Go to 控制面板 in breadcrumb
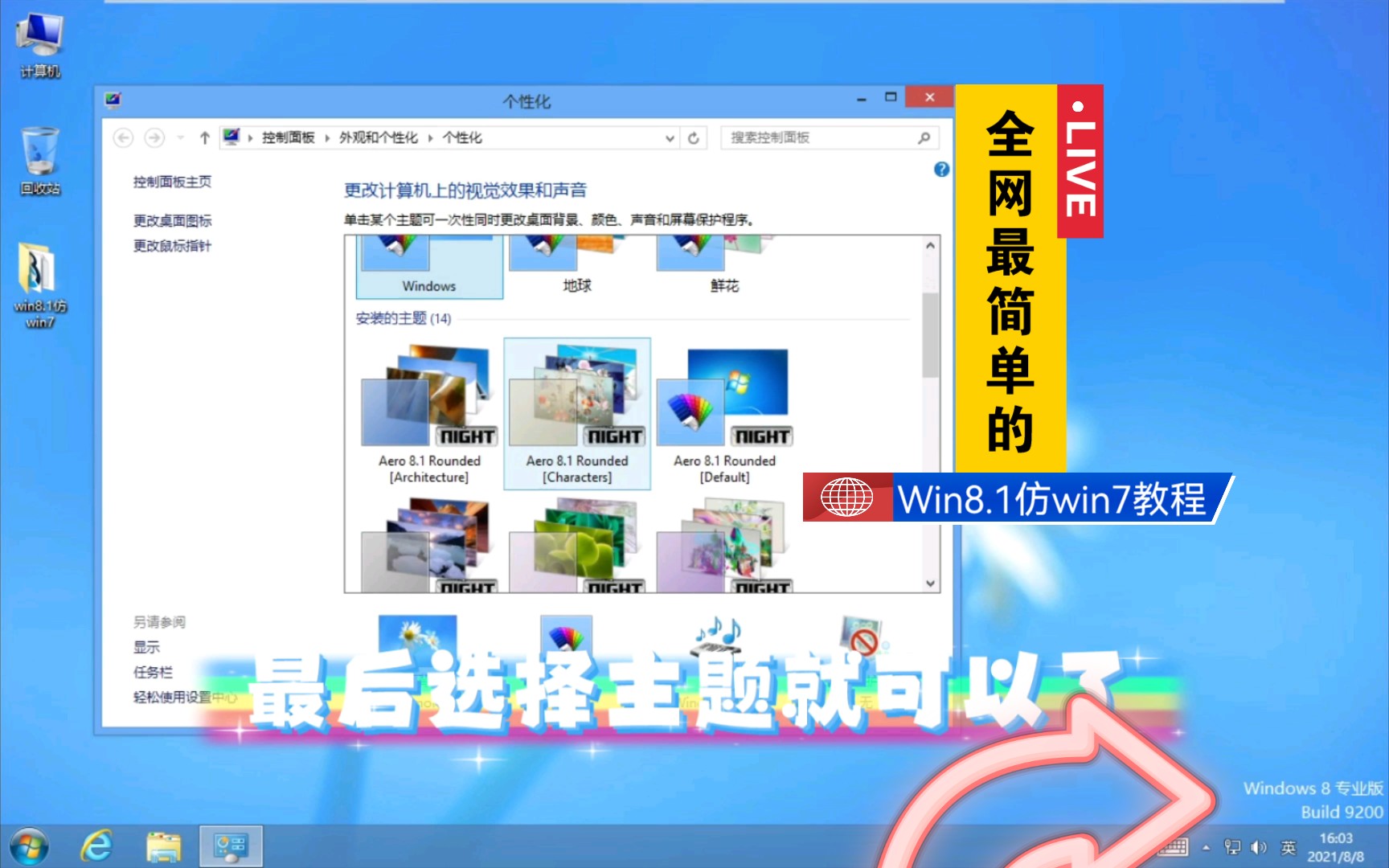This screenshot has height=868, width=1389. click(289, 138)
